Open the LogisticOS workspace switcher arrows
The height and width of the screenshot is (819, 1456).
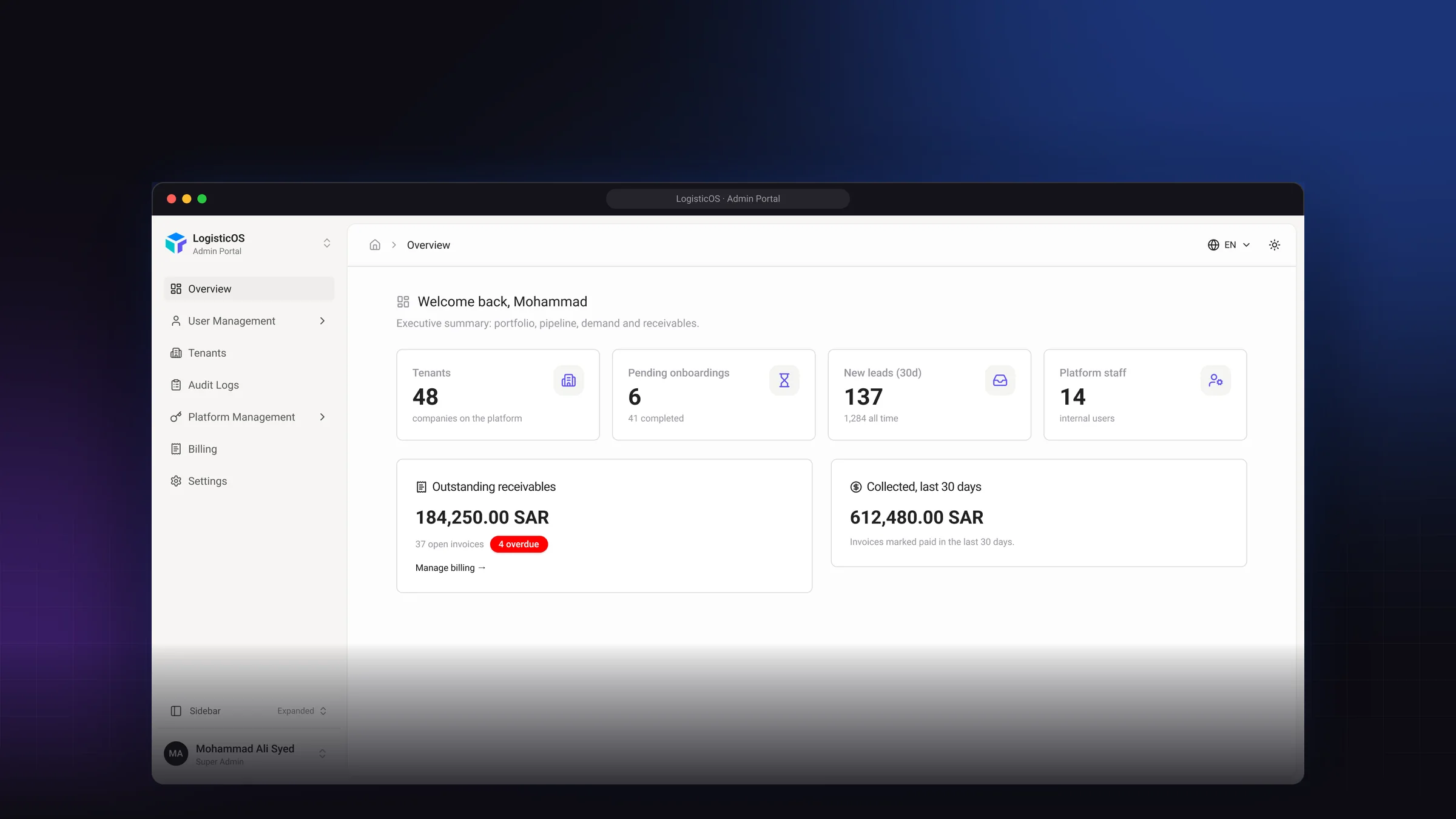(x=327, y=243)
